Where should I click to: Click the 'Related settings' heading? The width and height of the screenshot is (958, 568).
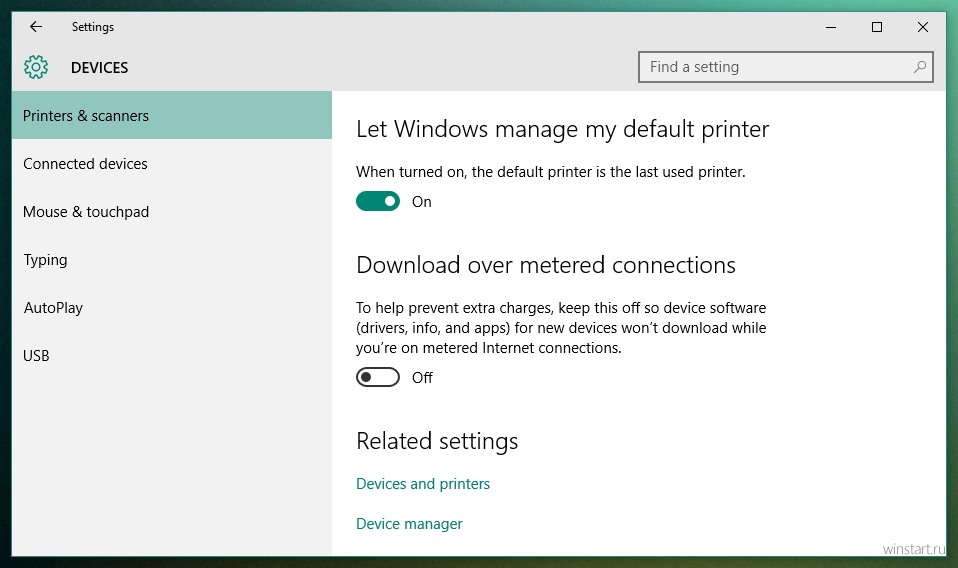(437, 442)
